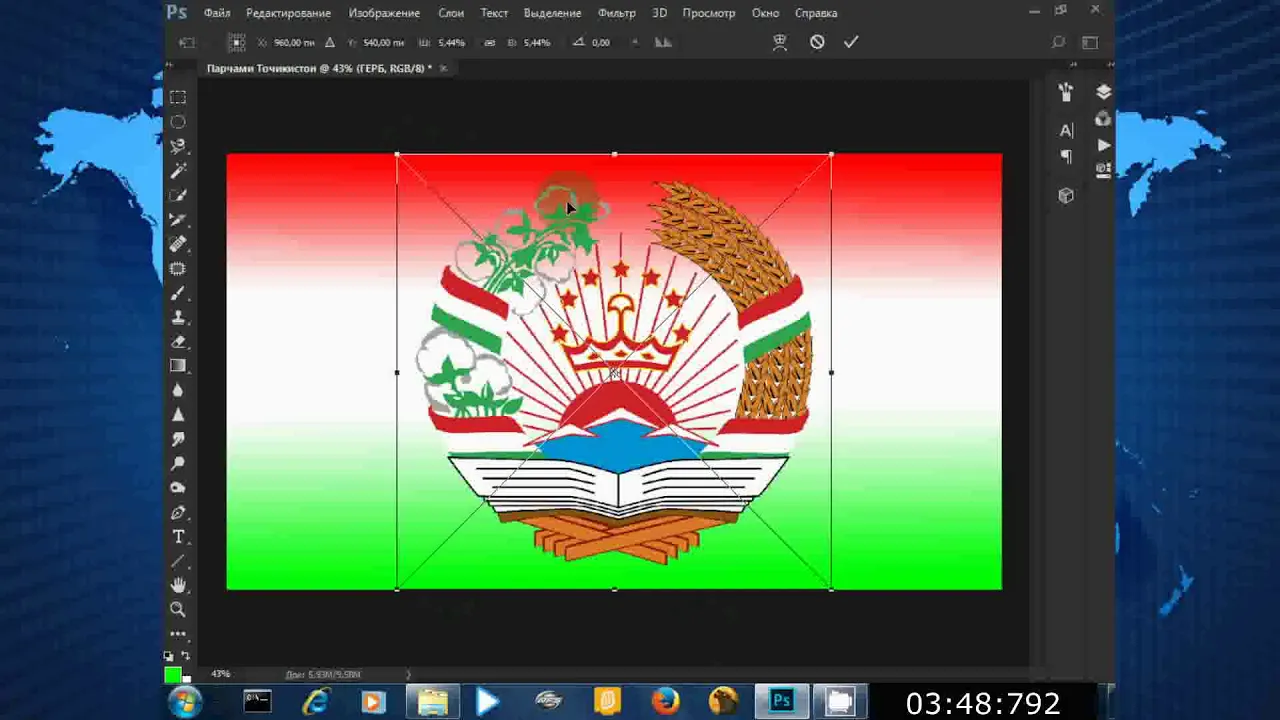
Task: Open the Layers panel icon
Action: [1103, 92]
